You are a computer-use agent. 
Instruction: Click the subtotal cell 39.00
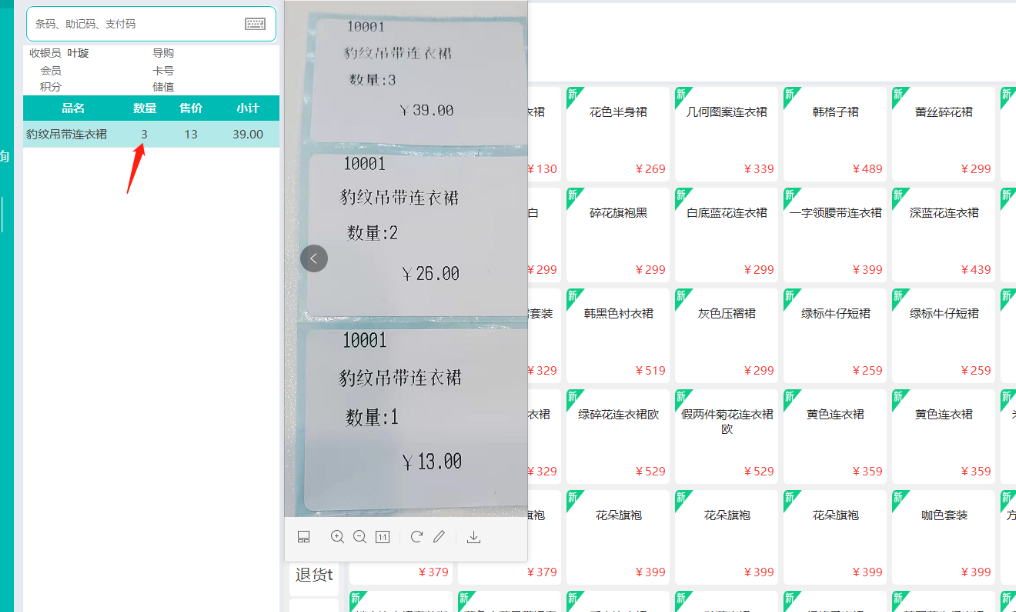click(248, 134)
